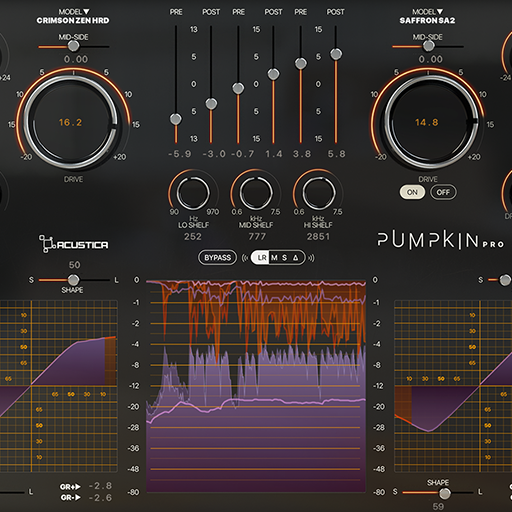Click the Crimson Zen HRD drive knob
Viewport: 512px width, 512px height.
point(71,122)
